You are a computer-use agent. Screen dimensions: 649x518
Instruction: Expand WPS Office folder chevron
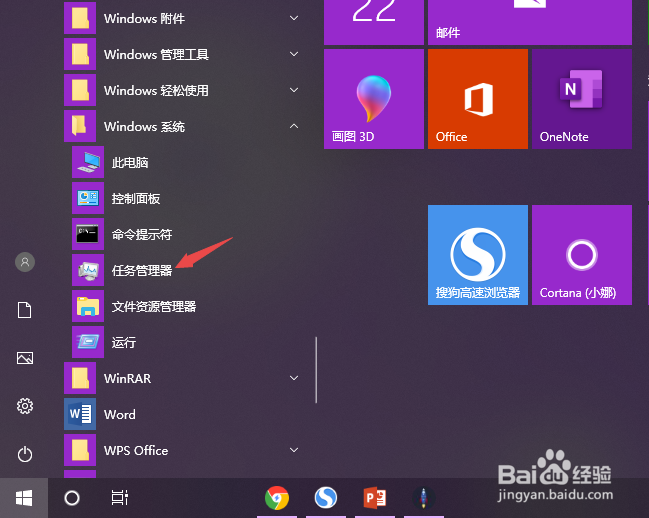[294, 450]
